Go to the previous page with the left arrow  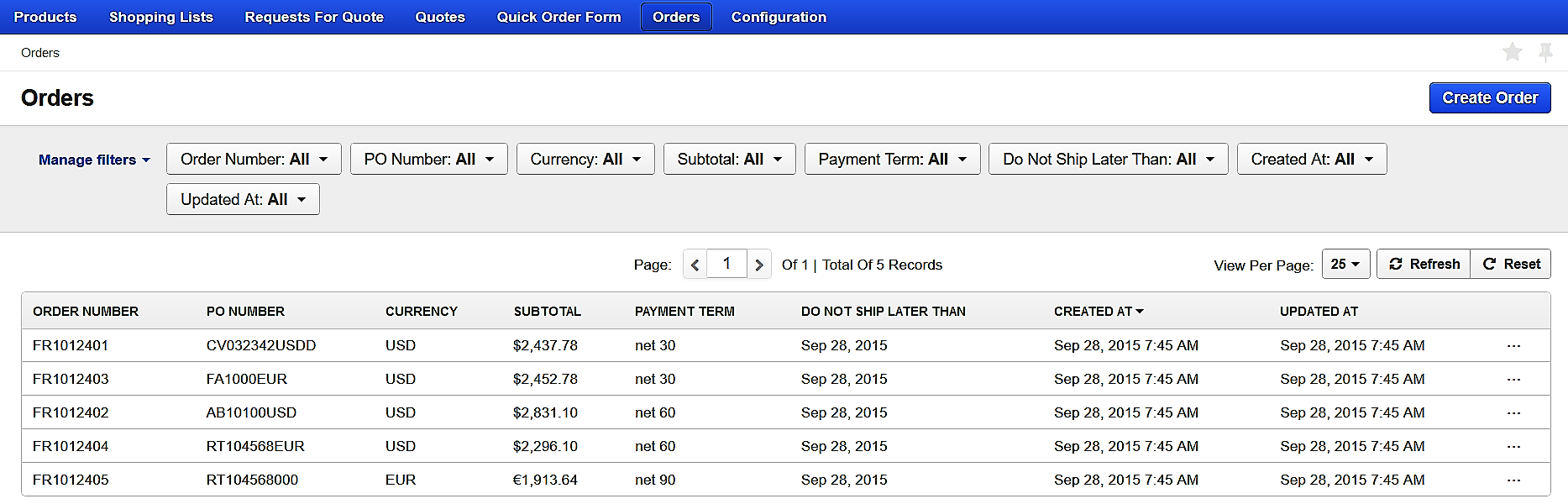tap(695, 265)
